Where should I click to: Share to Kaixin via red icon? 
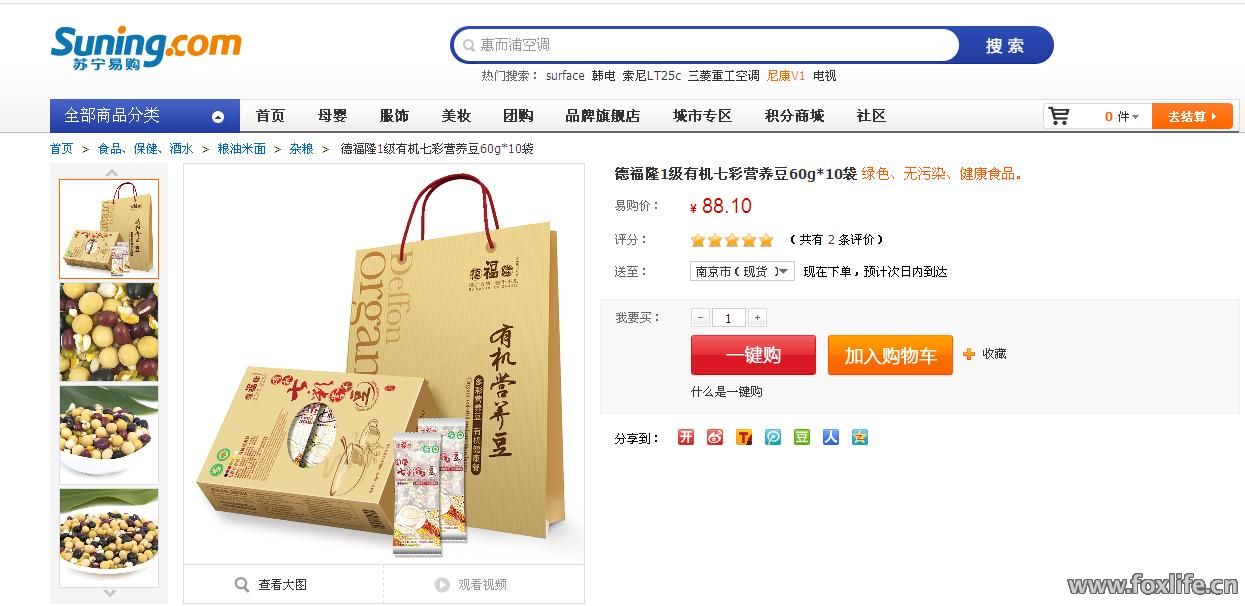click(x=686, y=437)
